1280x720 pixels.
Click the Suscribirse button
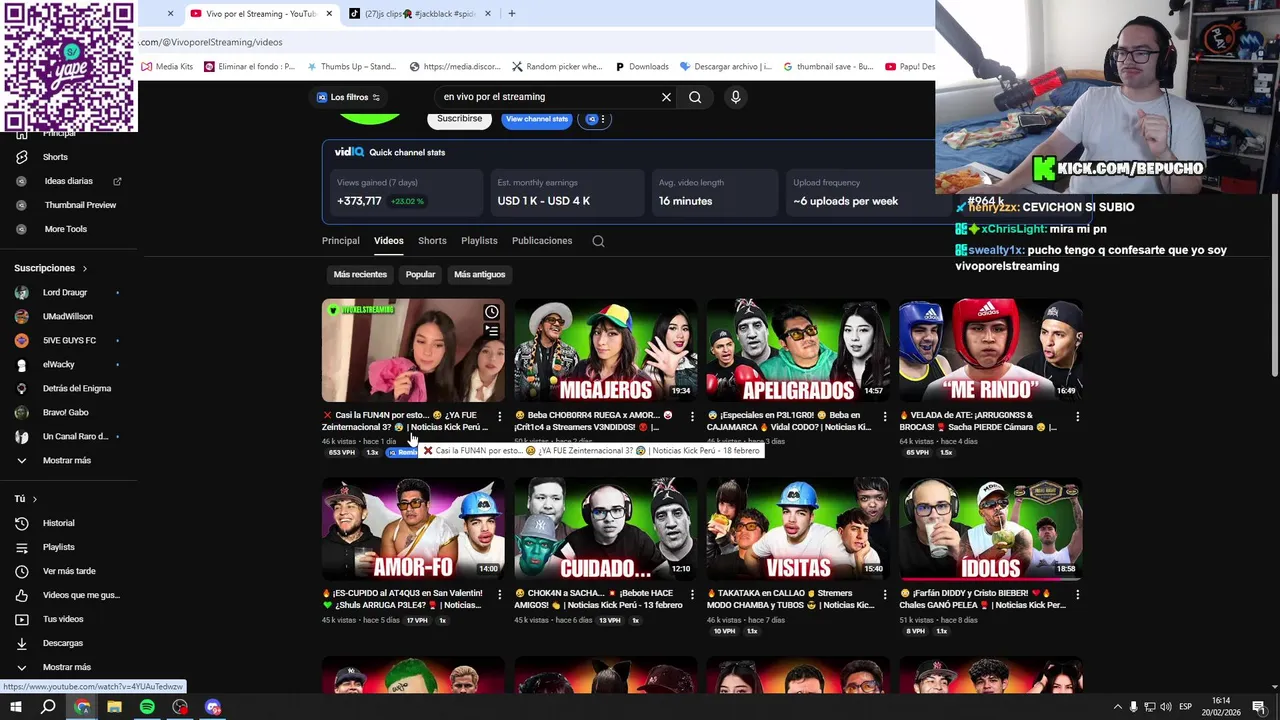(x=459, y=119)
